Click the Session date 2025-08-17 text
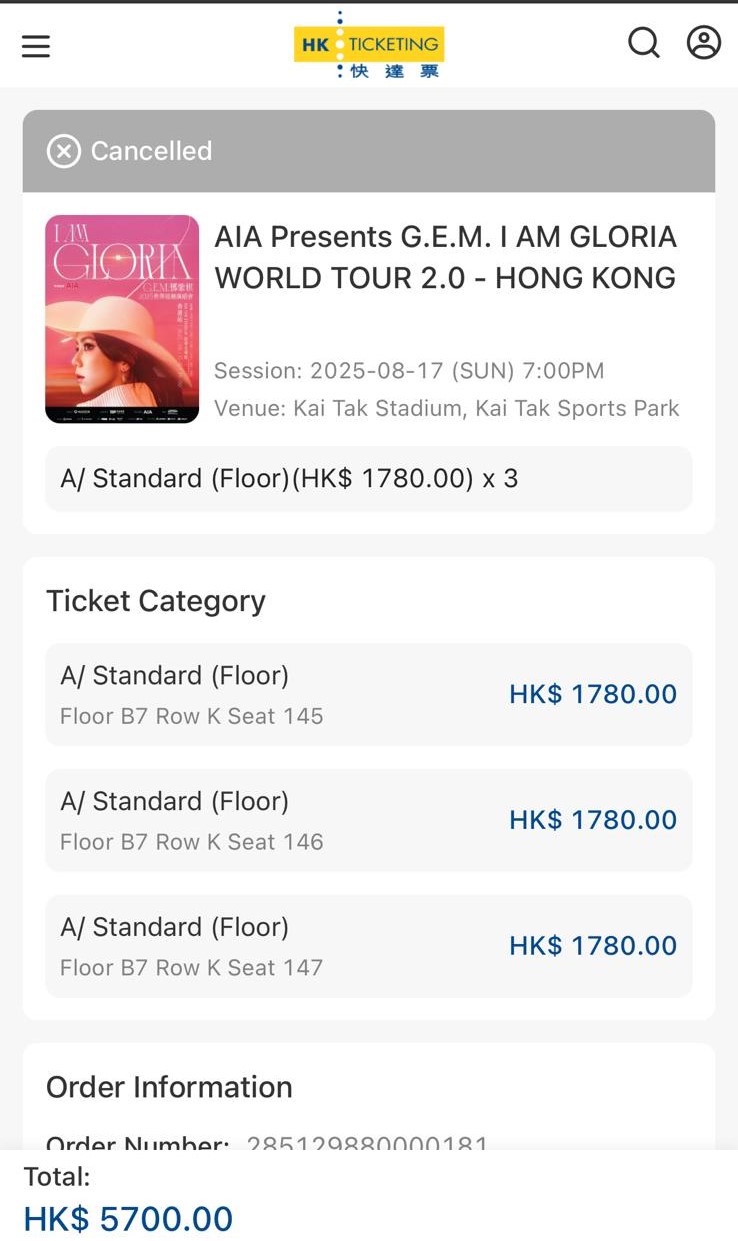Screen dimensions: 738x1241 coord(409,371)
